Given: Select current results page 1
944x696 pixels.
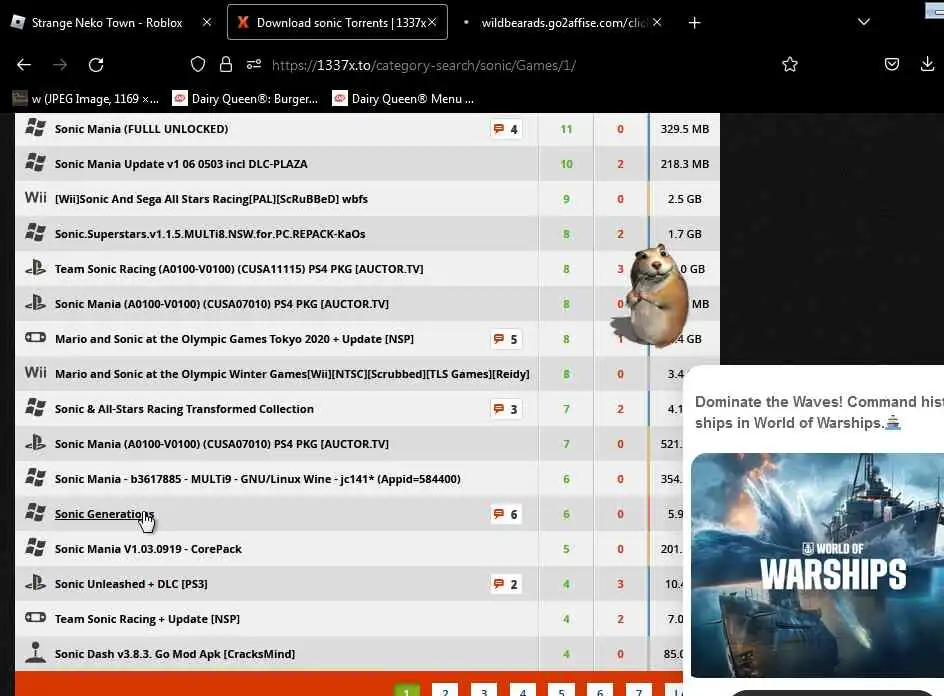Looking at the screenshot, I should point(406,691).
